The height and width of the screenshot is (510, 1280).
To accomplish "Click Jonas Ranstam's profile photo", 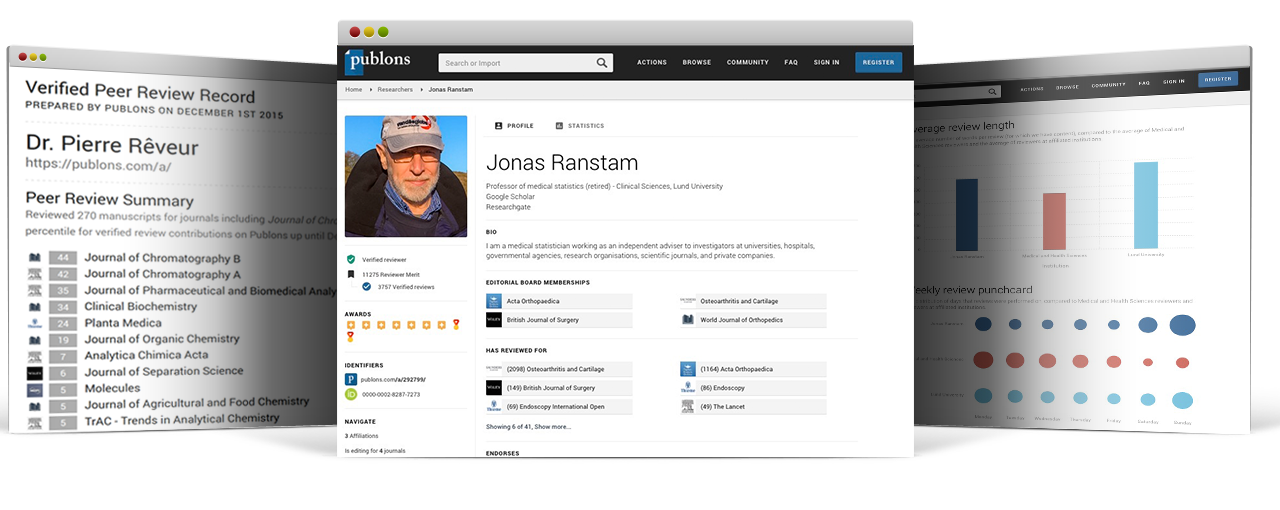I will [x=406, y=176].
